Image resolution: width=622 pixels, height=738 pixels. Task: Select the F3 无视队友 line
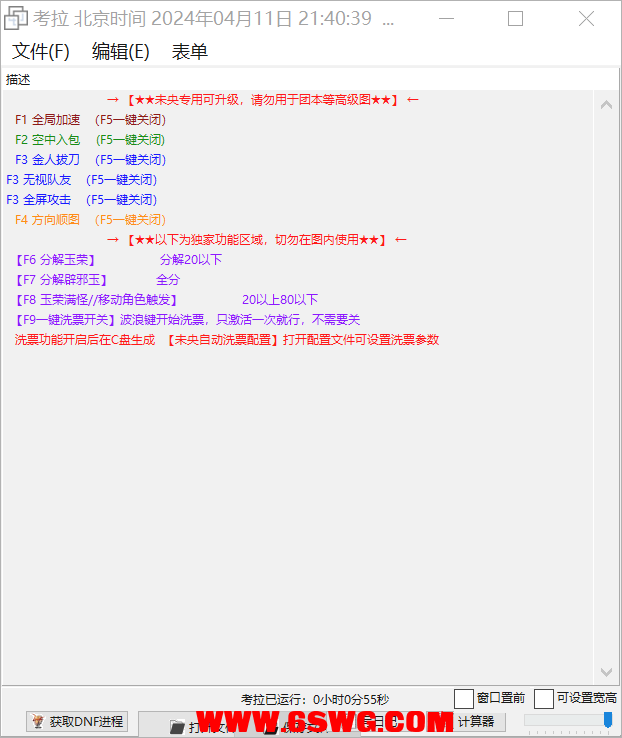[x=81, y=180]
